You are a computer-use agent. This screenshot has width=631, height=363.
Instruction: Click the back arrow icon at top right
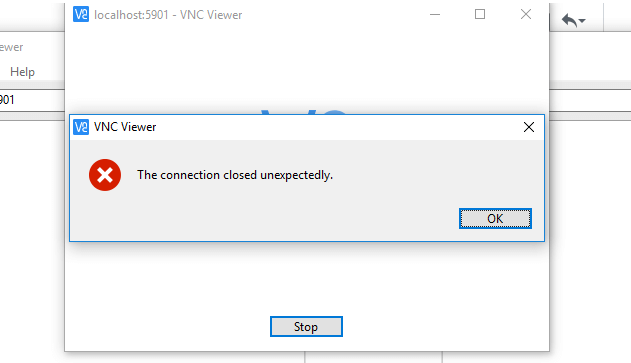click(x=569, y=20)
